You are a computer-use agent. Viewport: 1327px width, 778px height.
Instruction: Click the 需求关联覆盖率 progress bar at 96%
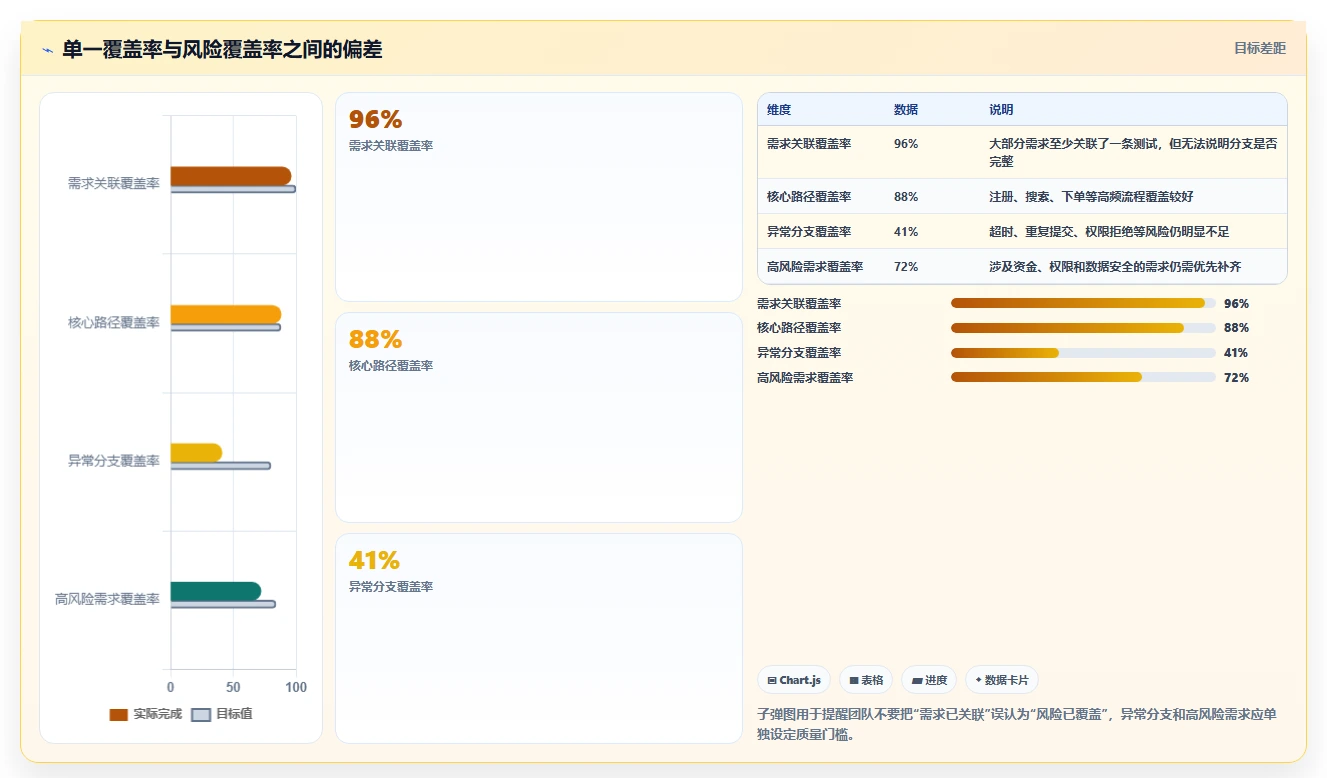[x=1083, y=303]
